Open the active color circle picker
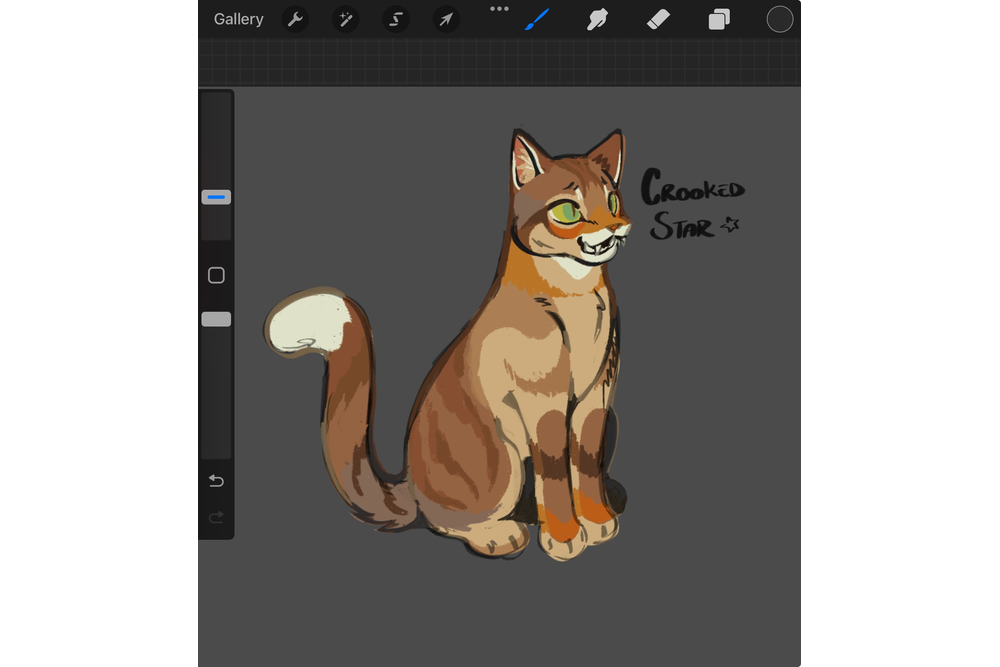 tap(780, 20)
